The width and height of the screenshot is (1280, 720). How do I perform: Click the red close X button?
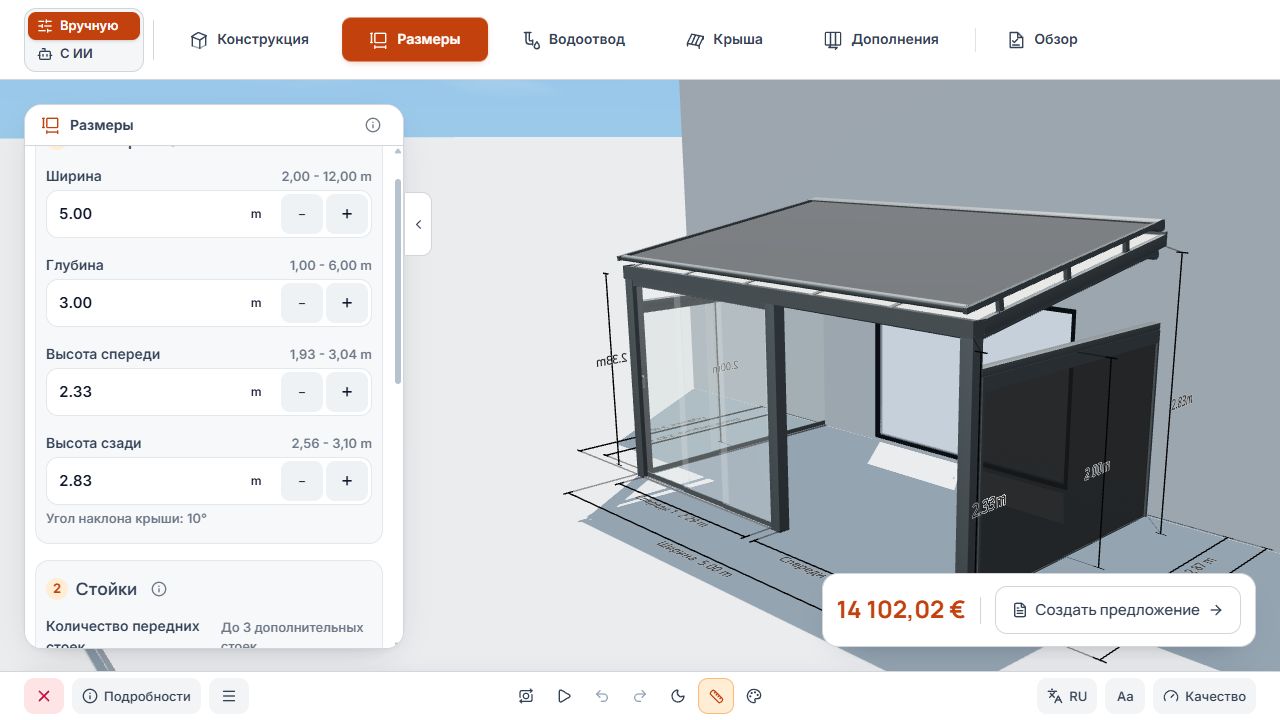[44, 696]
